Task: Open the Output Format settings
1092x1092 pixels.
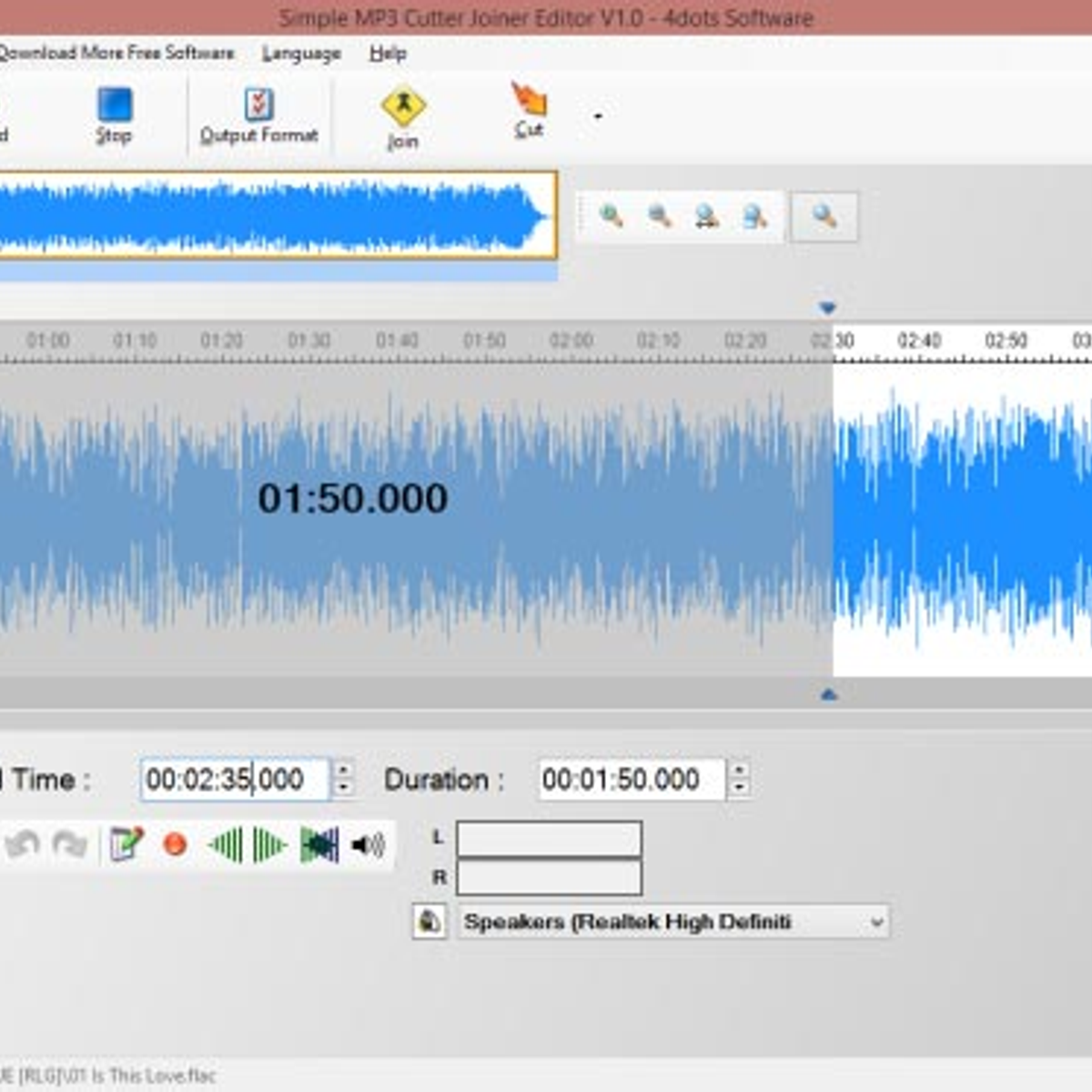Action: point(258,116)
